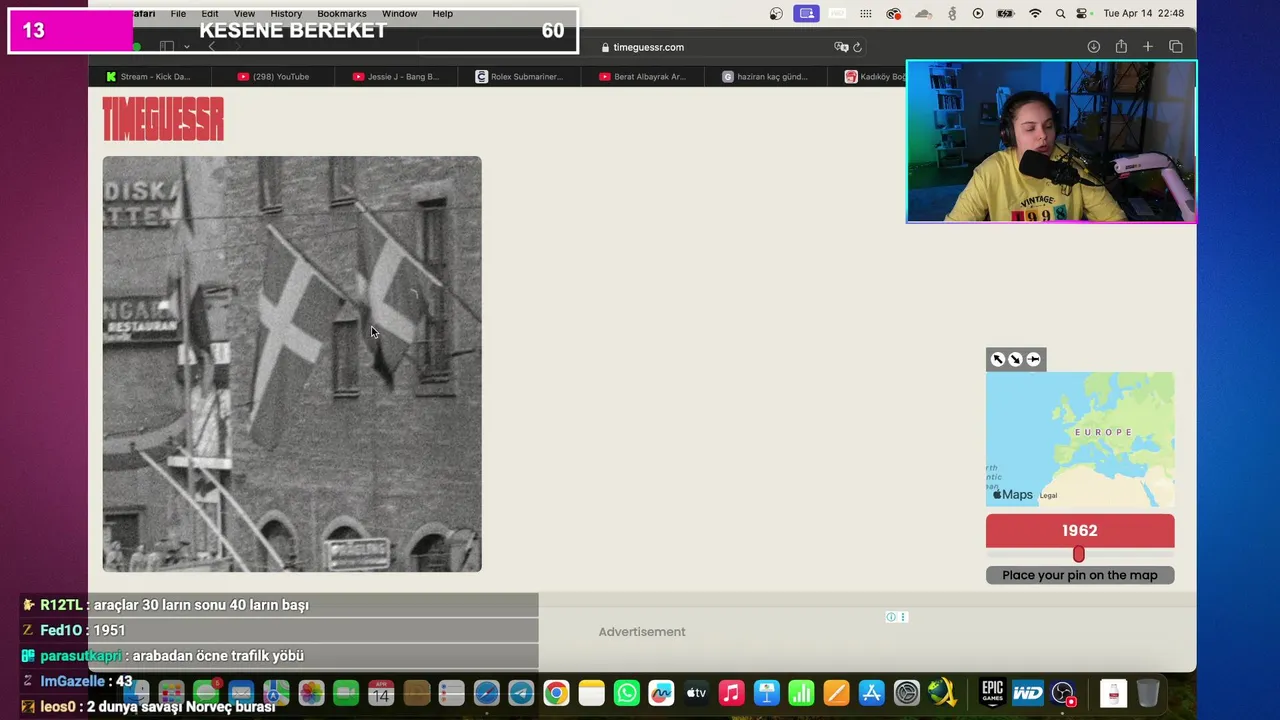The width and height of the screenshot is (1280, 720).
Task: Open Safari downloads icon
Action: [x=1093, y=47]
